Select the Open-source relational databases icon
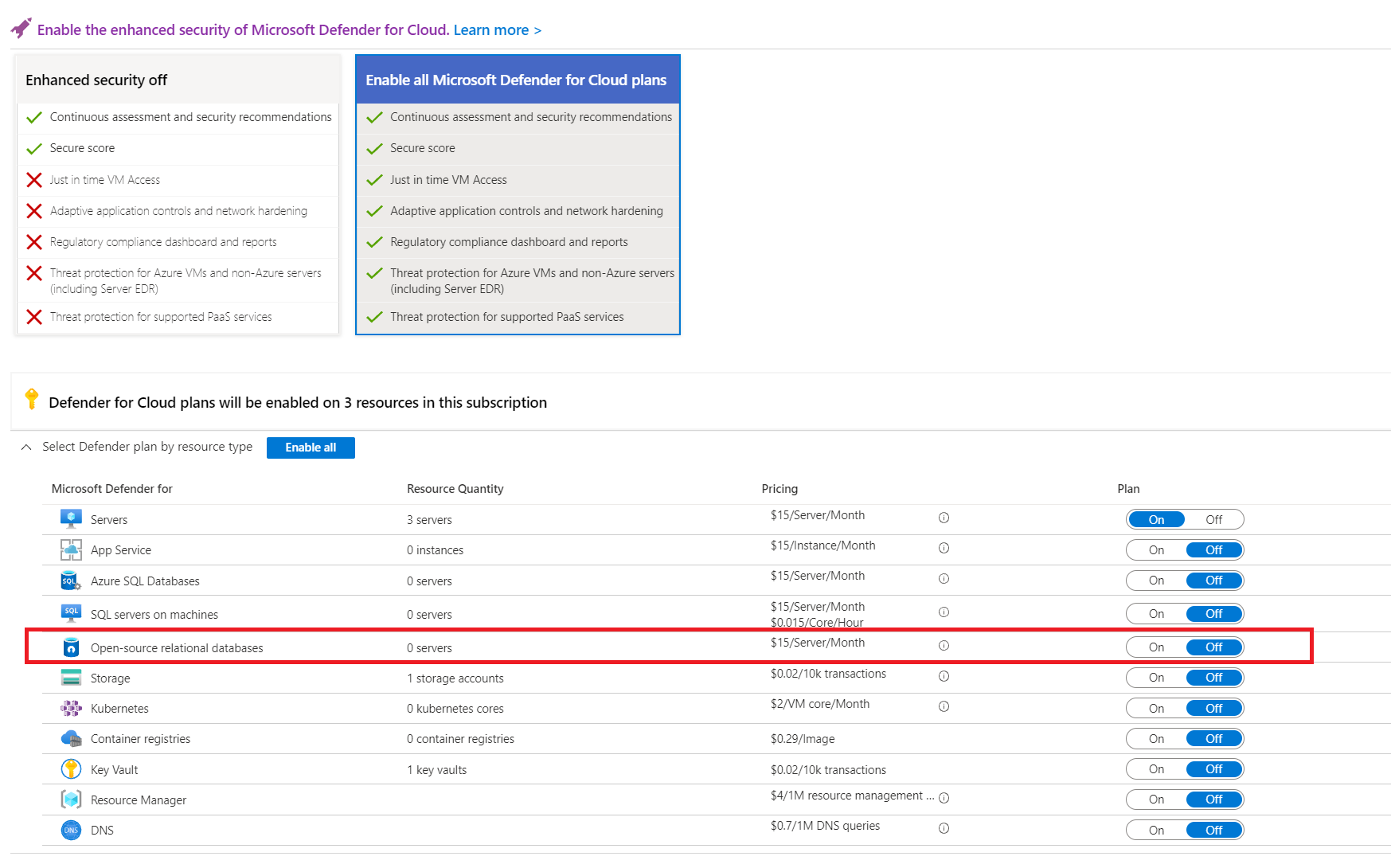The width and height of the screenshot is (1391, 868). coord(71,647)
